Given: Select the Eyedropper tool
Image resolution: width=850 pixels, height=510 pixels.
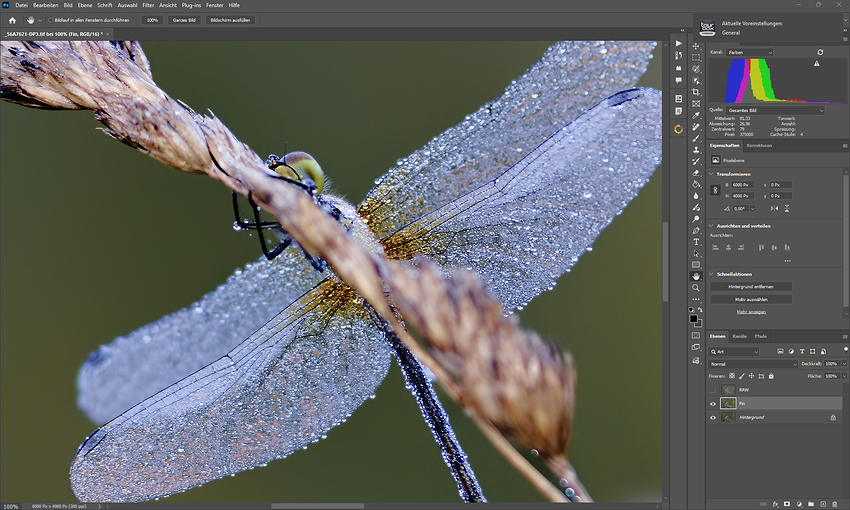Looking at the screenshot, I should (696, 115).
